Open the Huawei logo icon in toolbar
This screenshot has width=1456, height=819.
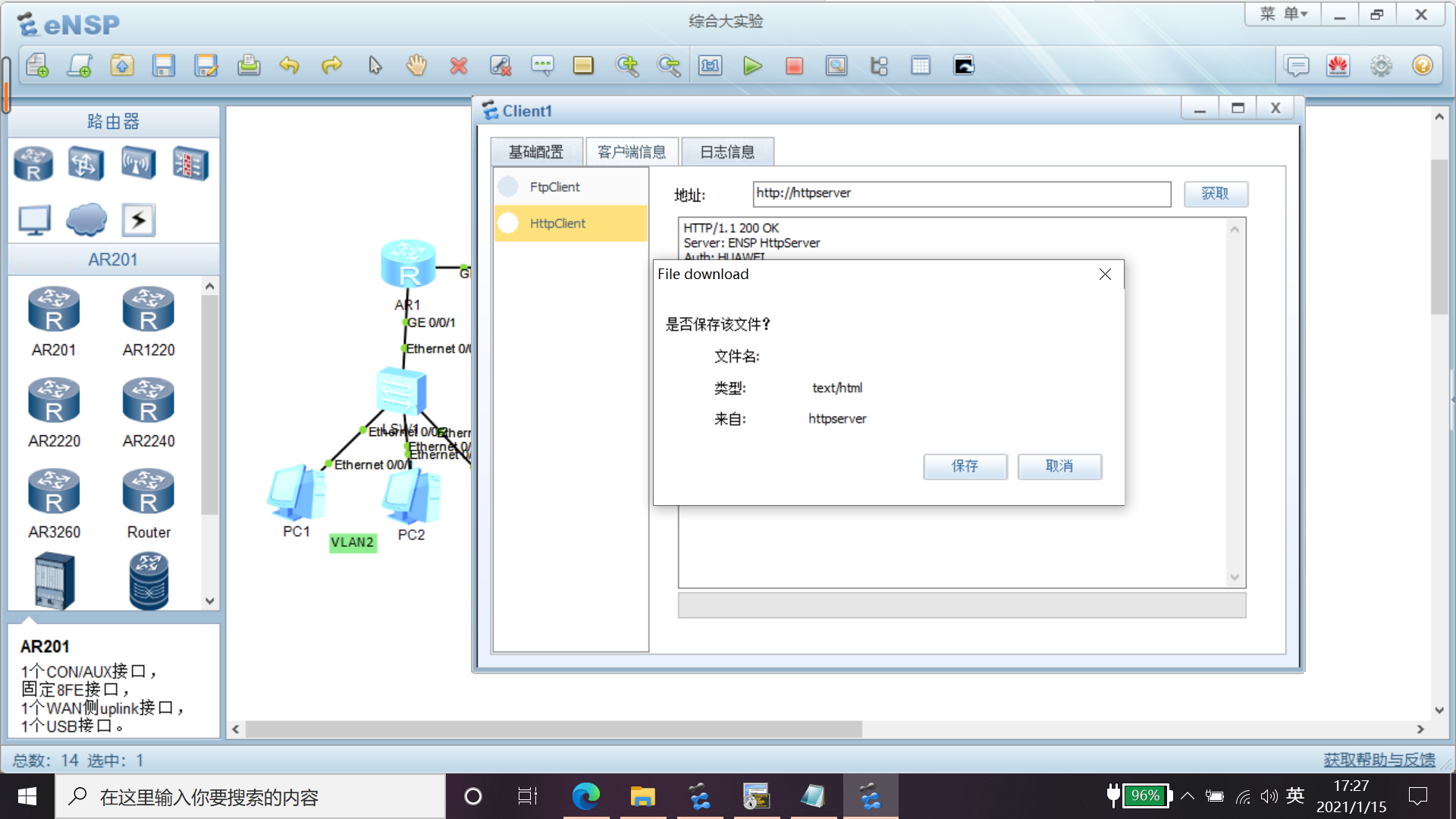(x=1338, y=66)
